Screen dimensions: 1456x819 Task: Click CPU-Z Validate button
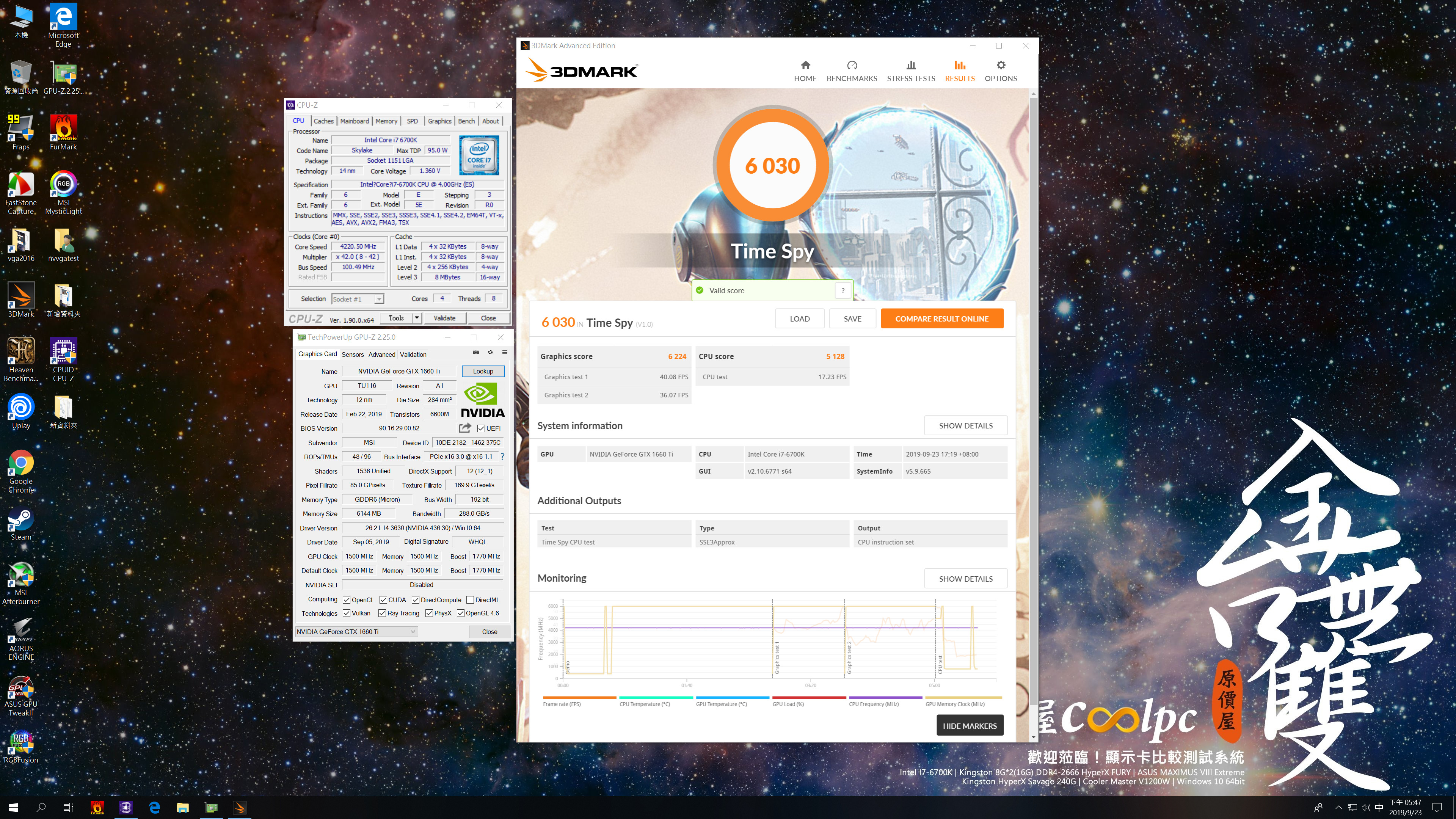click(444, 318)
